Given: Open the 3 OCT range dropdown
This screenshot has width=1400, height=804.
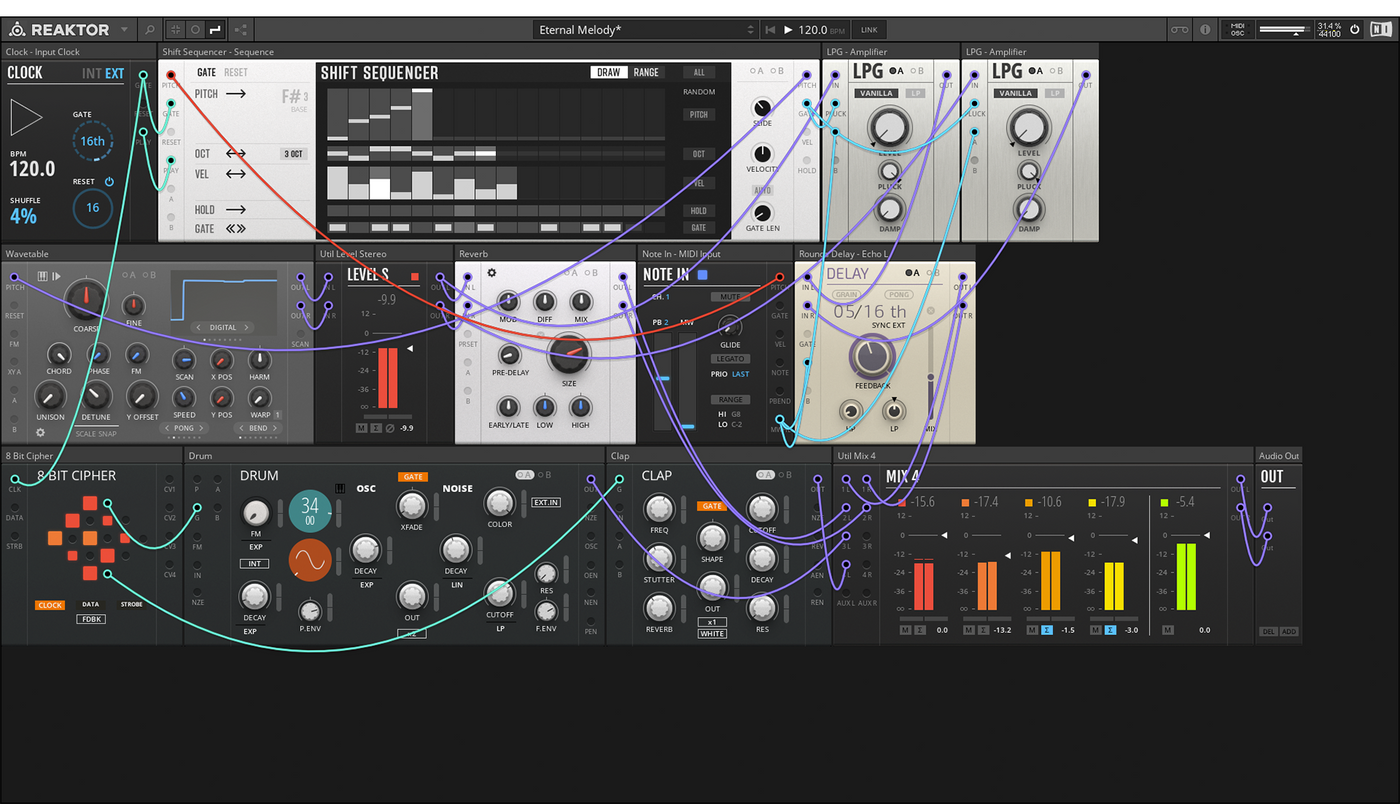Looking at the screenshot, I should pyautogui.click(x=293, y=154).
